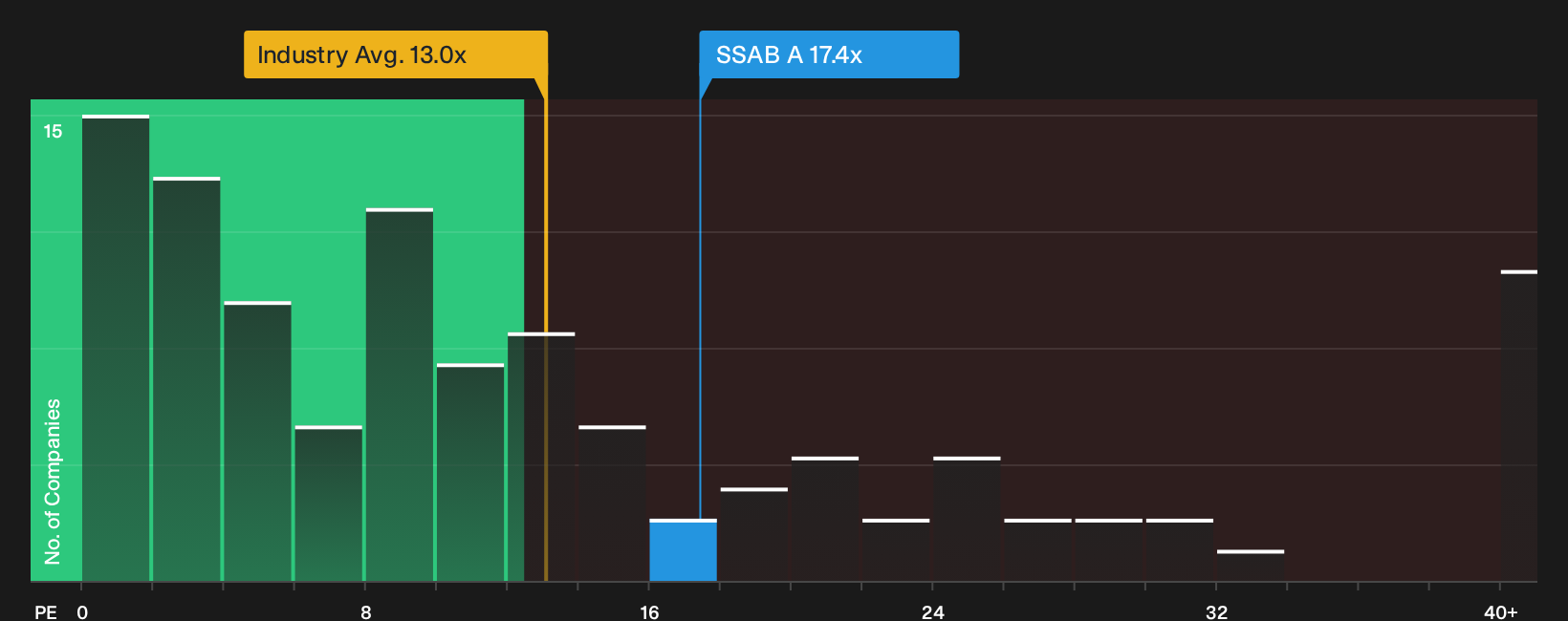Select the highlighted blue SSAB A bar

(683, 550)
